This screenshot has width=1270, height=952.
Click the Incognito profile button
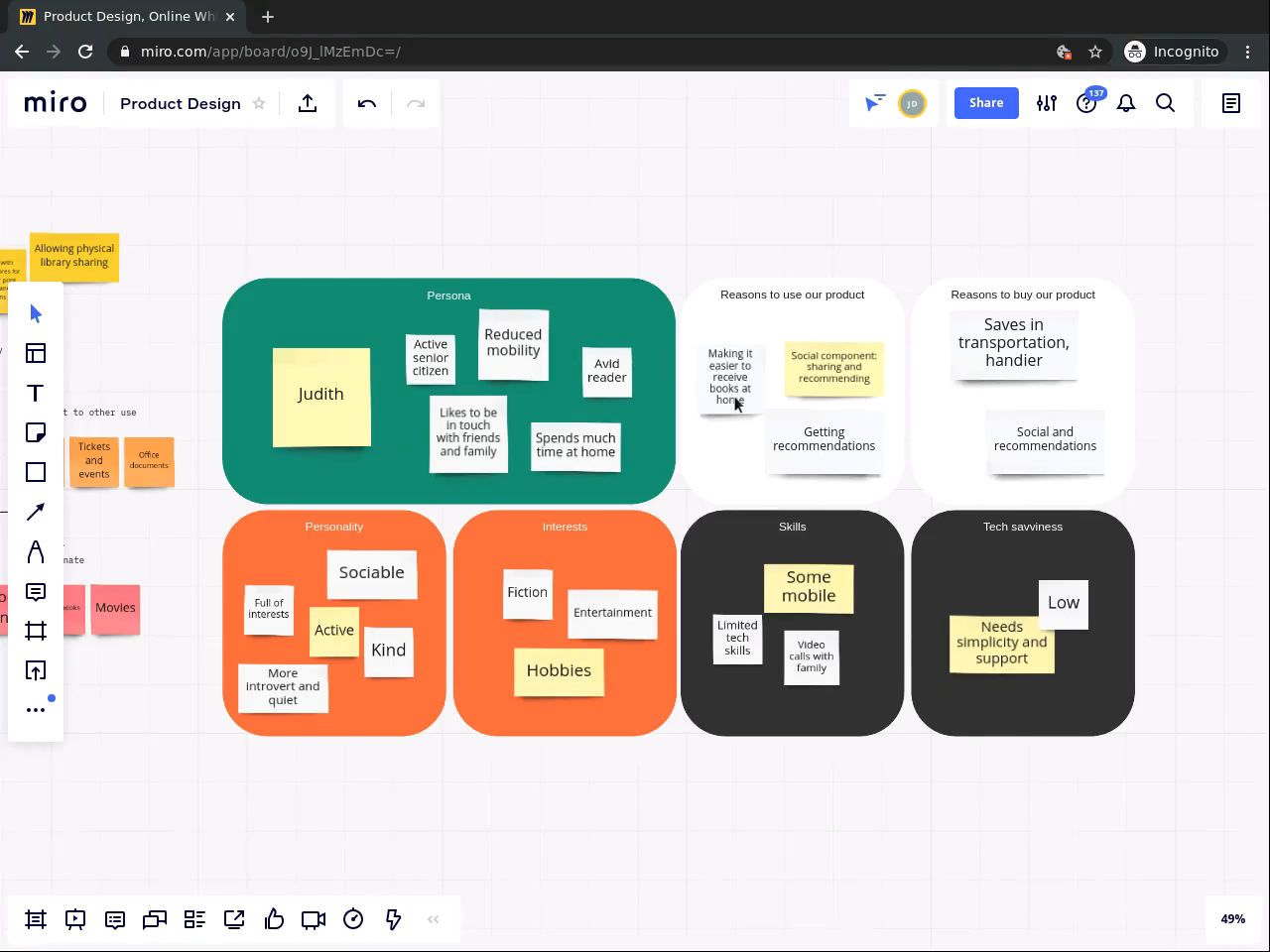1173,52
